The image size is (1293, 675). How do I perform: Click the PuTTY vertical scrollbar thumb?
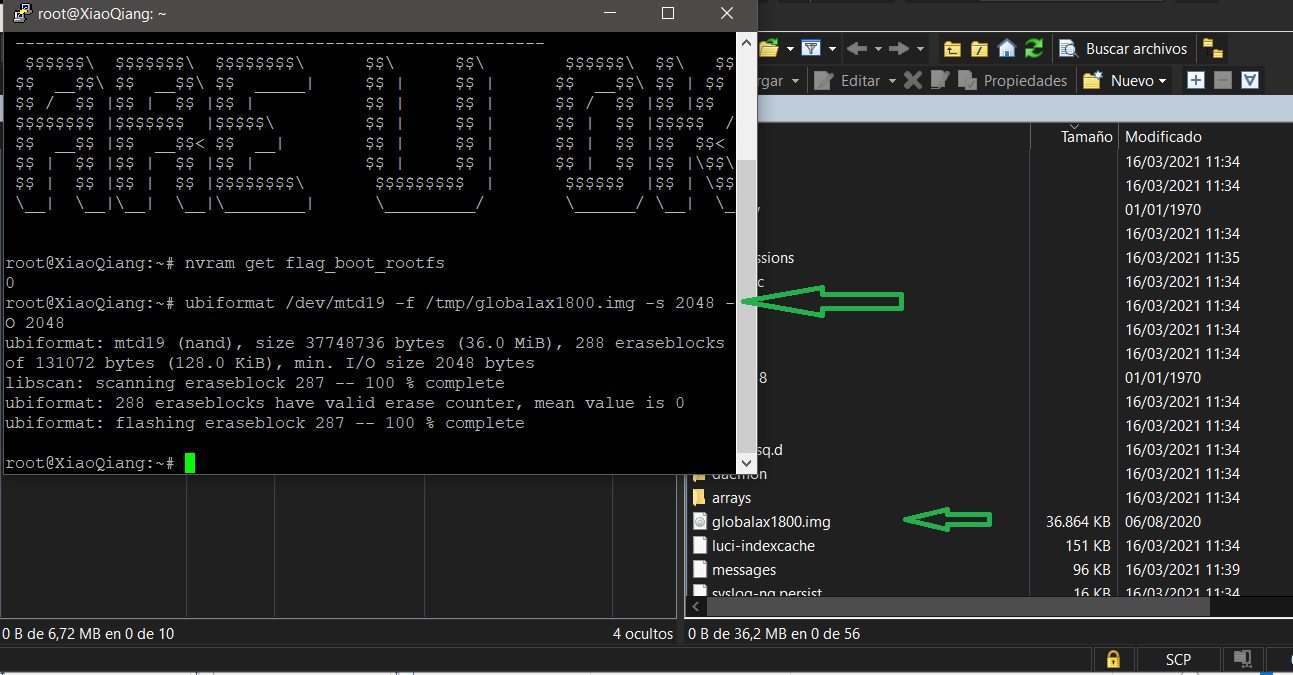point(747,305)
